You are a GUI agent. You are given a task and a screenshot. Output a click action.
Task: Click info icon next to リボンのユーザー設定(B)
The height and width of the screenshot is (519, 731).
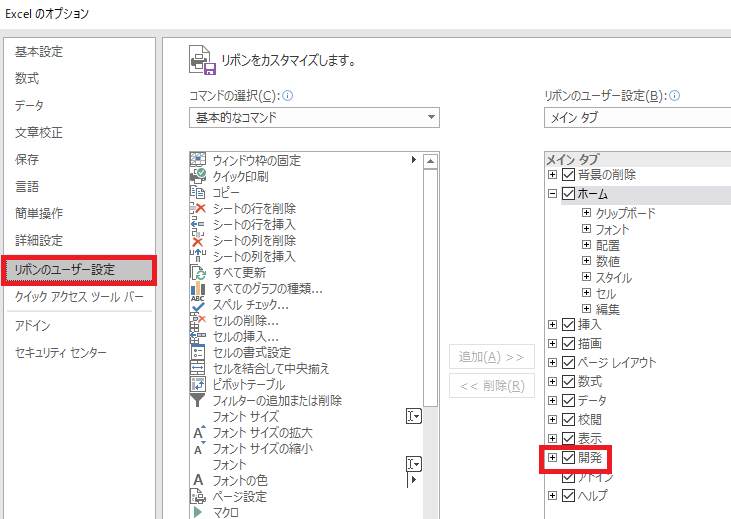pyautogui.click(x=674, y=96)
